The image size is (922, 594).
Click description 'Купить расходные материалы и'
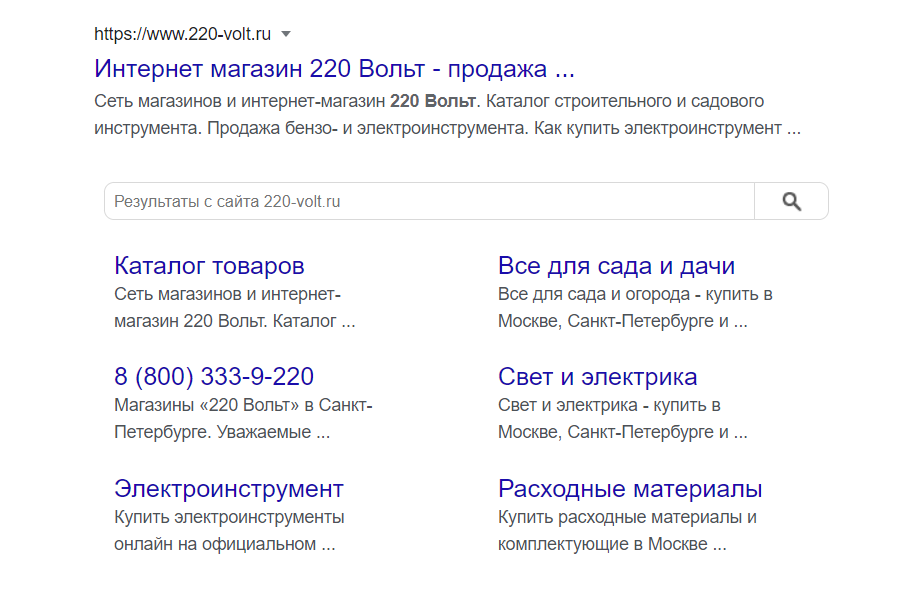pyautogui.click(x=627, y=517)
